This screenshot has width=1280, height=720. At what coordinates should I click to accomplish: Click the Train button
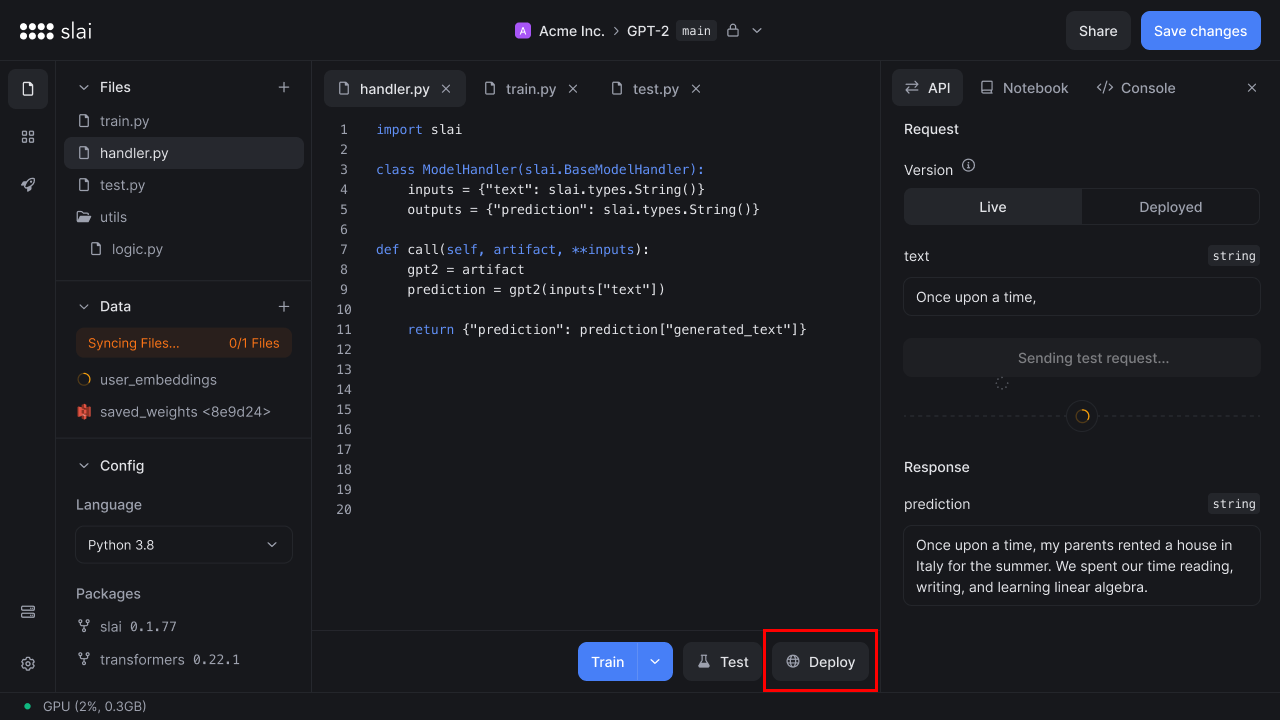point(608,662)
